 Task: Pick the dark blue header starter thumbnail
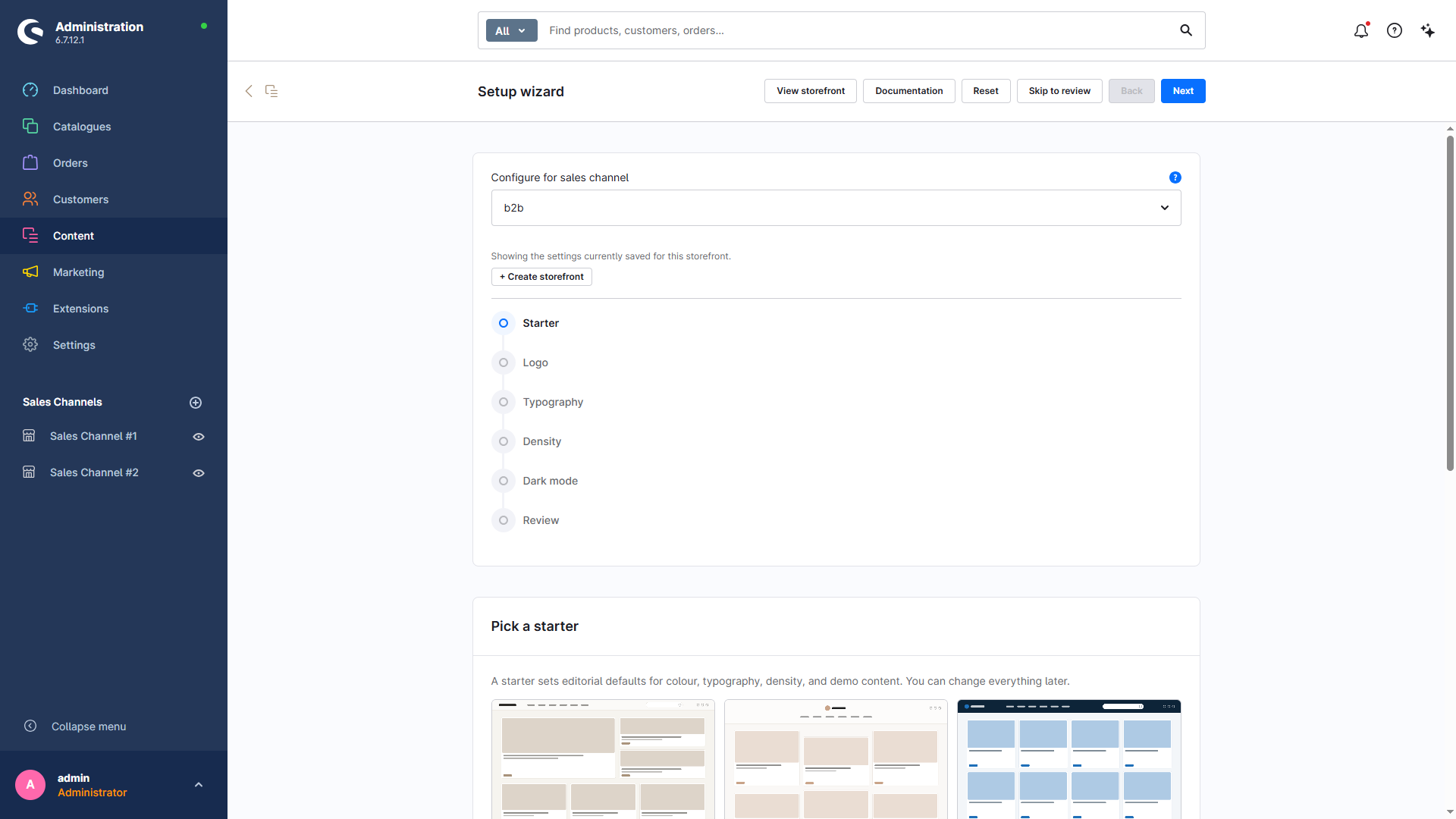point(1069,759)
